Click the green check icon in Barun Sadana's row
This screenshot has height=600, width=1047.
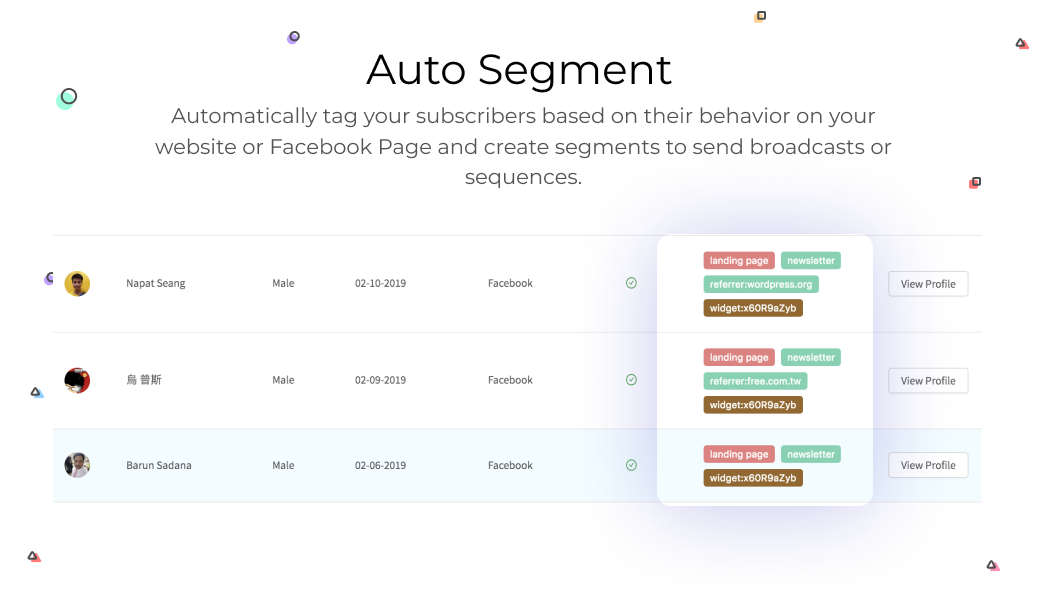point(631,465)
